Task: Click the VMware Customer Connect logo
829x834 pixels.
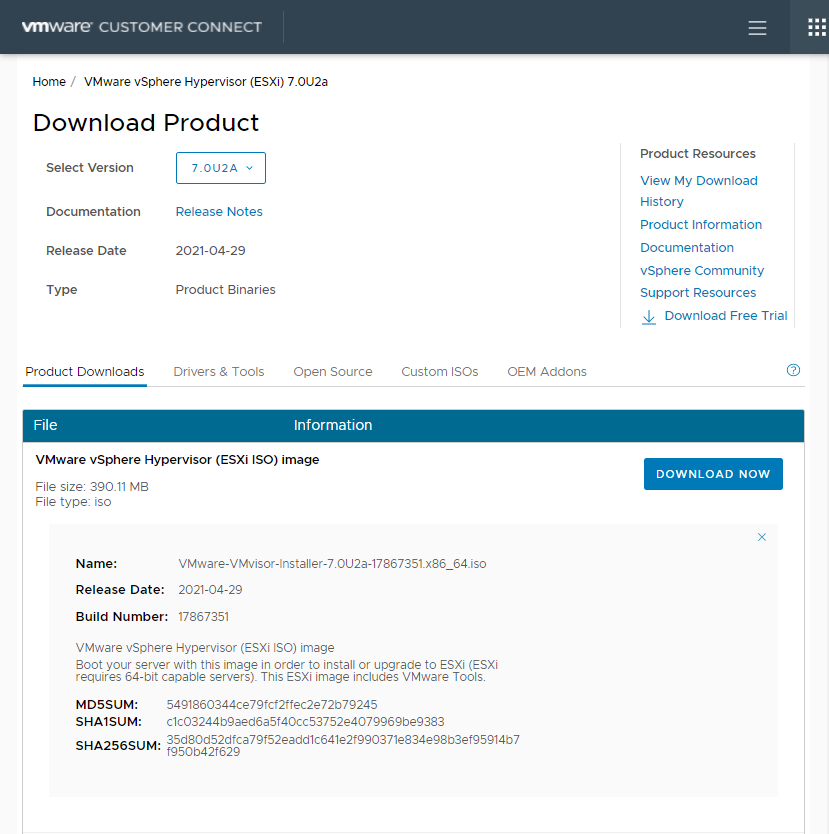Action: (142, 27)
